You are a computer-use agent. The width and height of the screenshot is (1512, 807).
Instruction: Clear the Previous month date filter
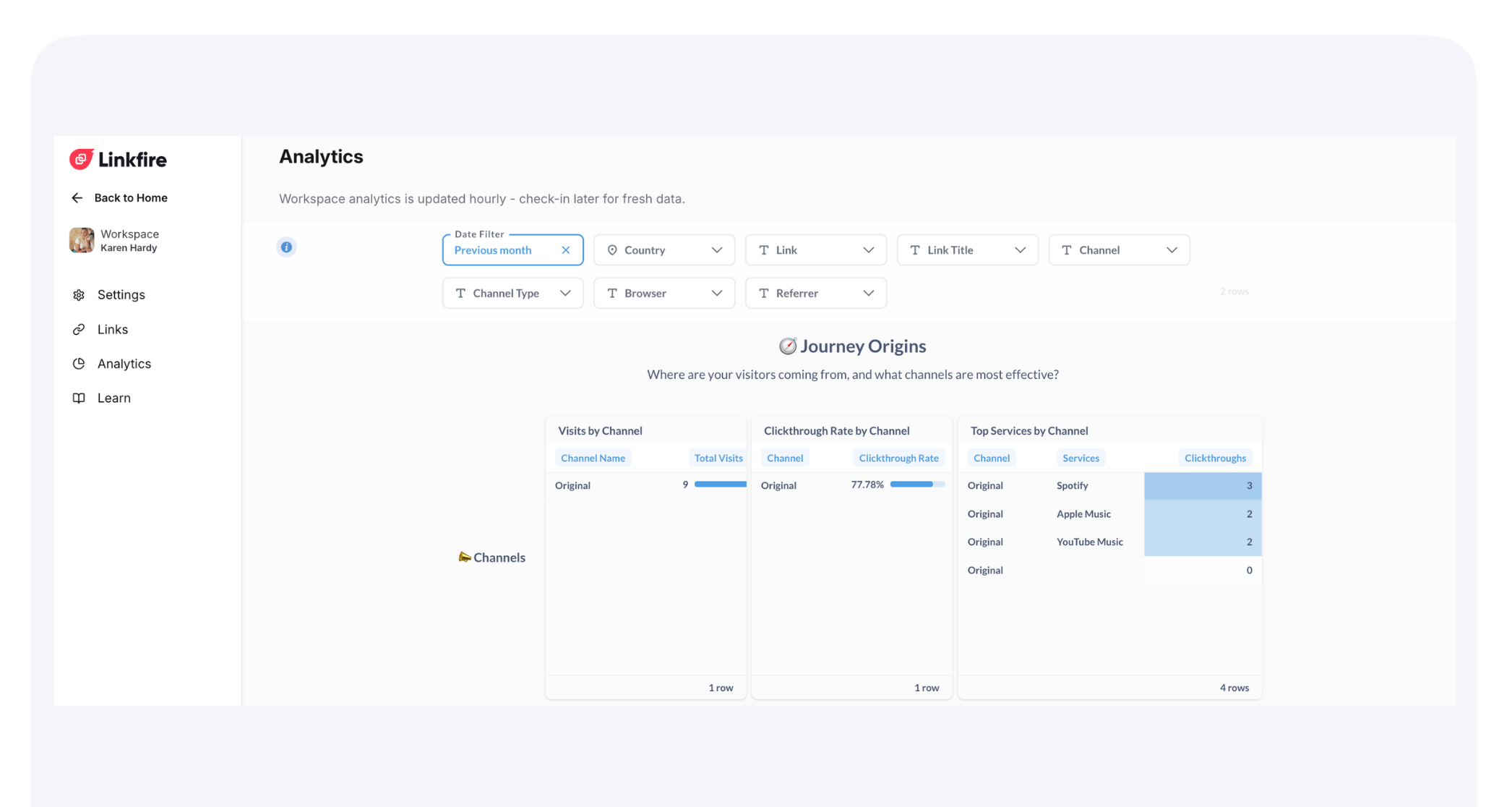[x=566, y=250]
